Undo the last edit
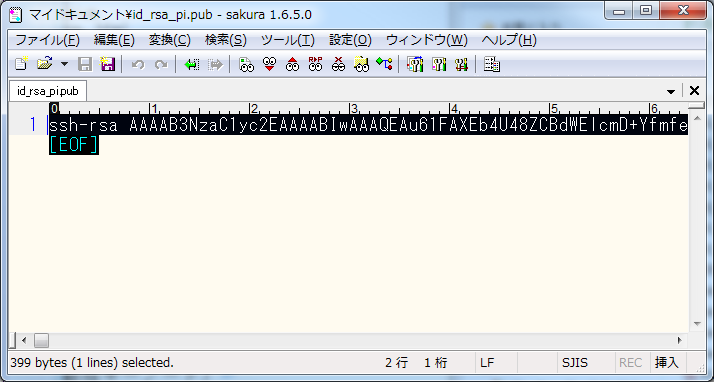 pos(138,65)
